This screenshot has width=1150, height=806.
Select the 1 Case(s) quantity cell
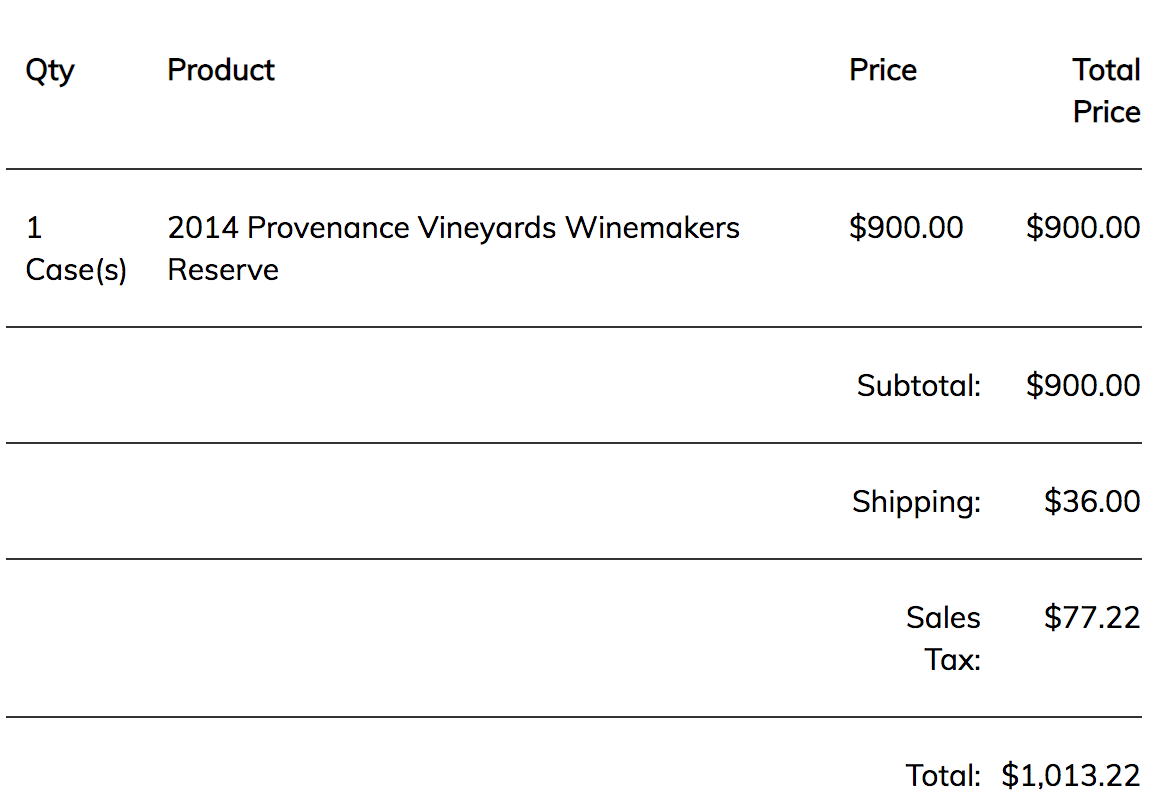click(x=76, y=249)
